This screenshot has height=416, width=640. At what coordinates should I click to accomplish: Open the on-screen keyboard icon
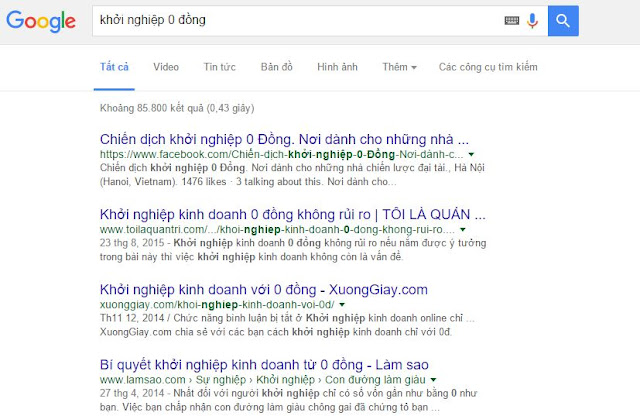click(511, 20)
